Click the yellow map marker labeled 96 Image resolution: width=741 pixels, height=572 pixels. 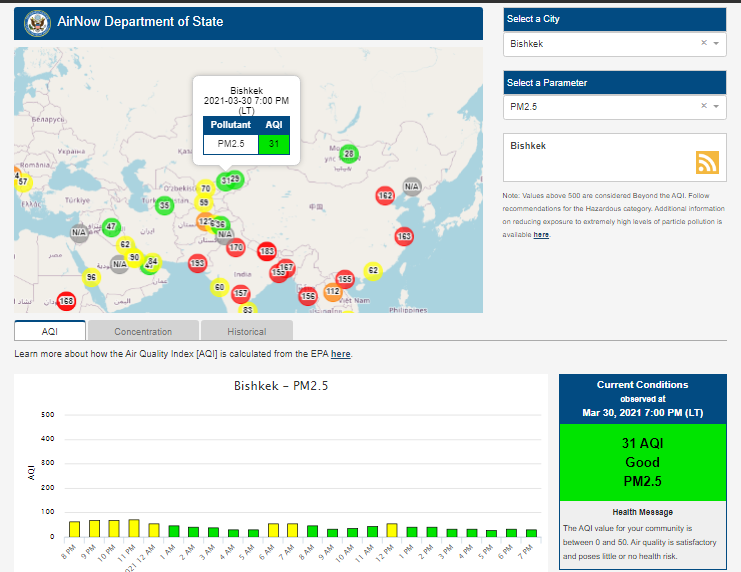pos(91,277)
